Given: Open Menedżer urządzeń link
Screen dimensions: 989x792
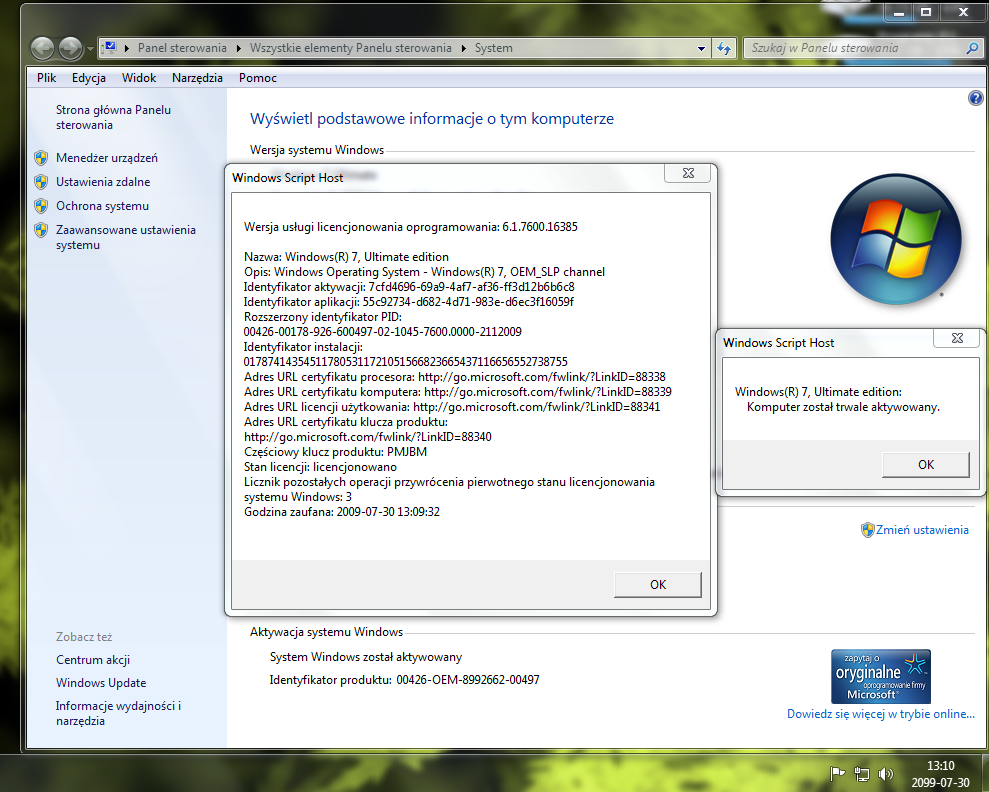Looking at the screenshot, I should [107, 158].
